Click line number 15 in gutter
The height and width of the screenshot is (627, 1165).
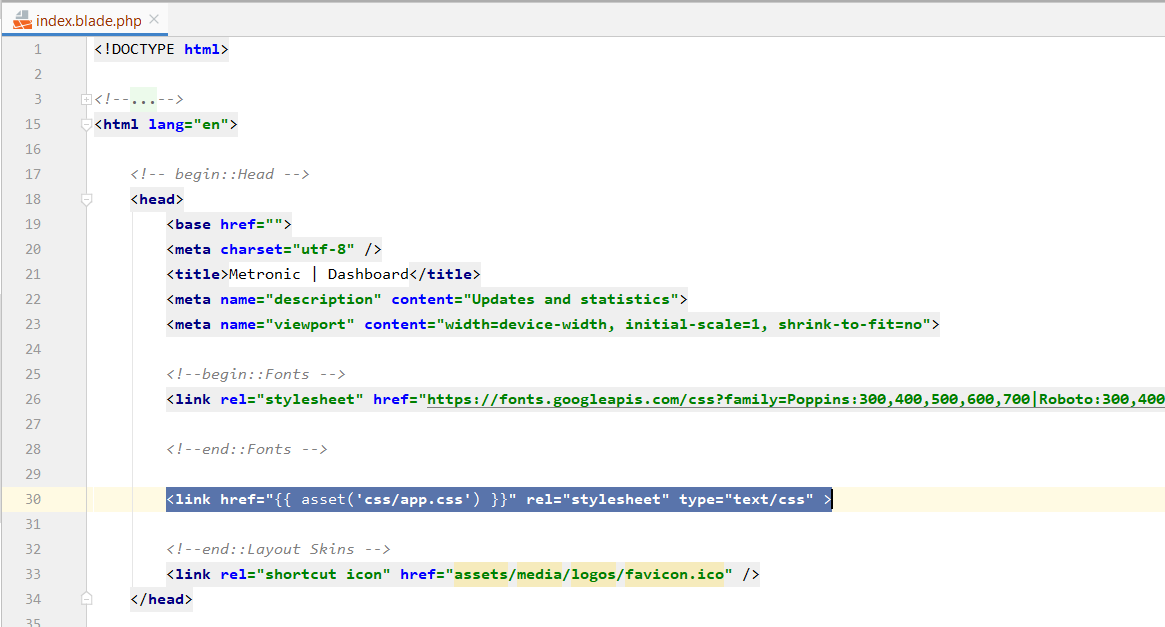tap(33, 124)
